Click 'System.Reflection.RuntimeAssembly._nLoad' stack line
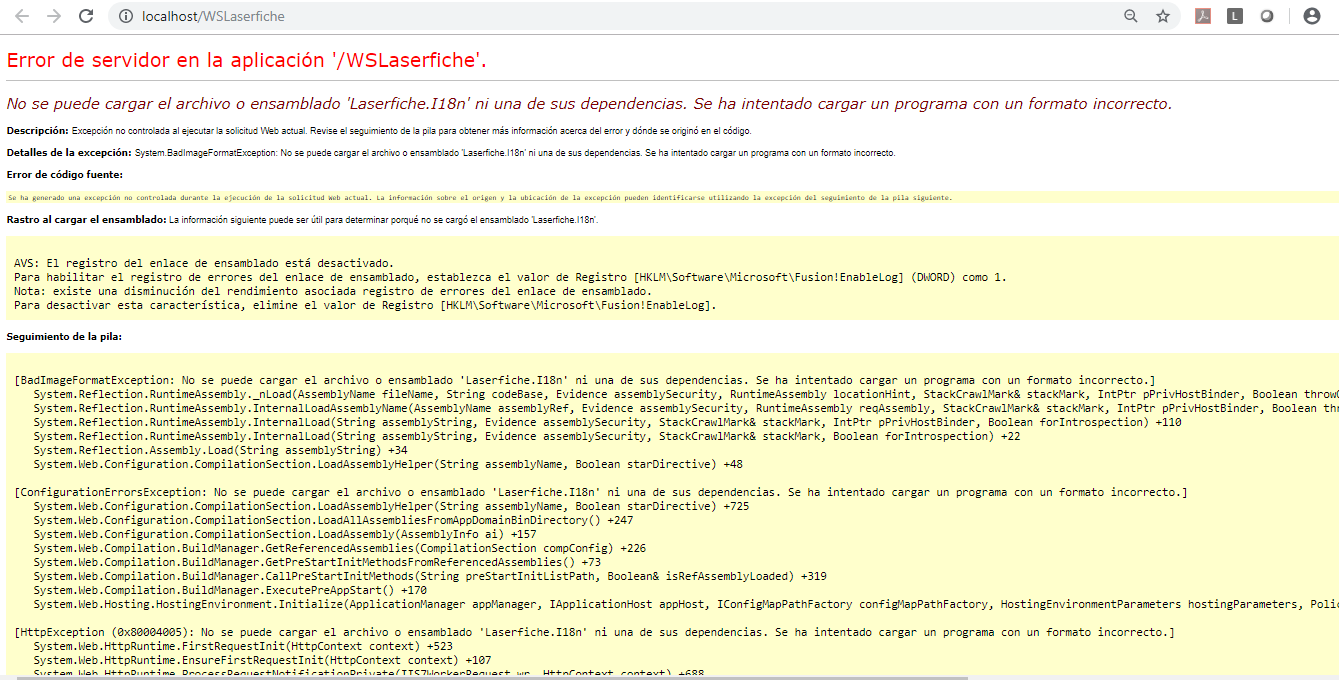 click(x=686, y=394)
